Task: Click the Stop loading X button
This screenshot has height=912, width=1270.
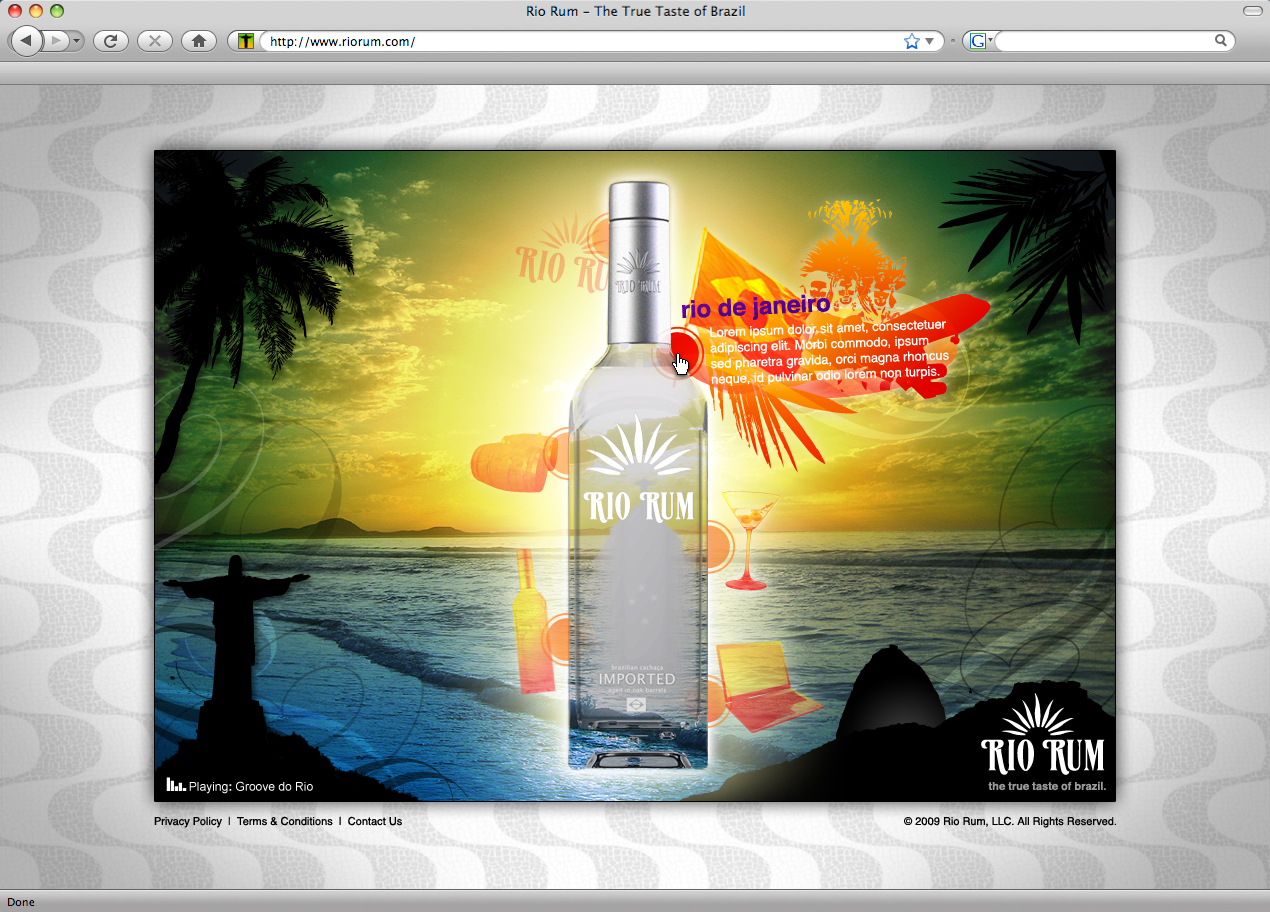Action: click(x=155, y=41)
